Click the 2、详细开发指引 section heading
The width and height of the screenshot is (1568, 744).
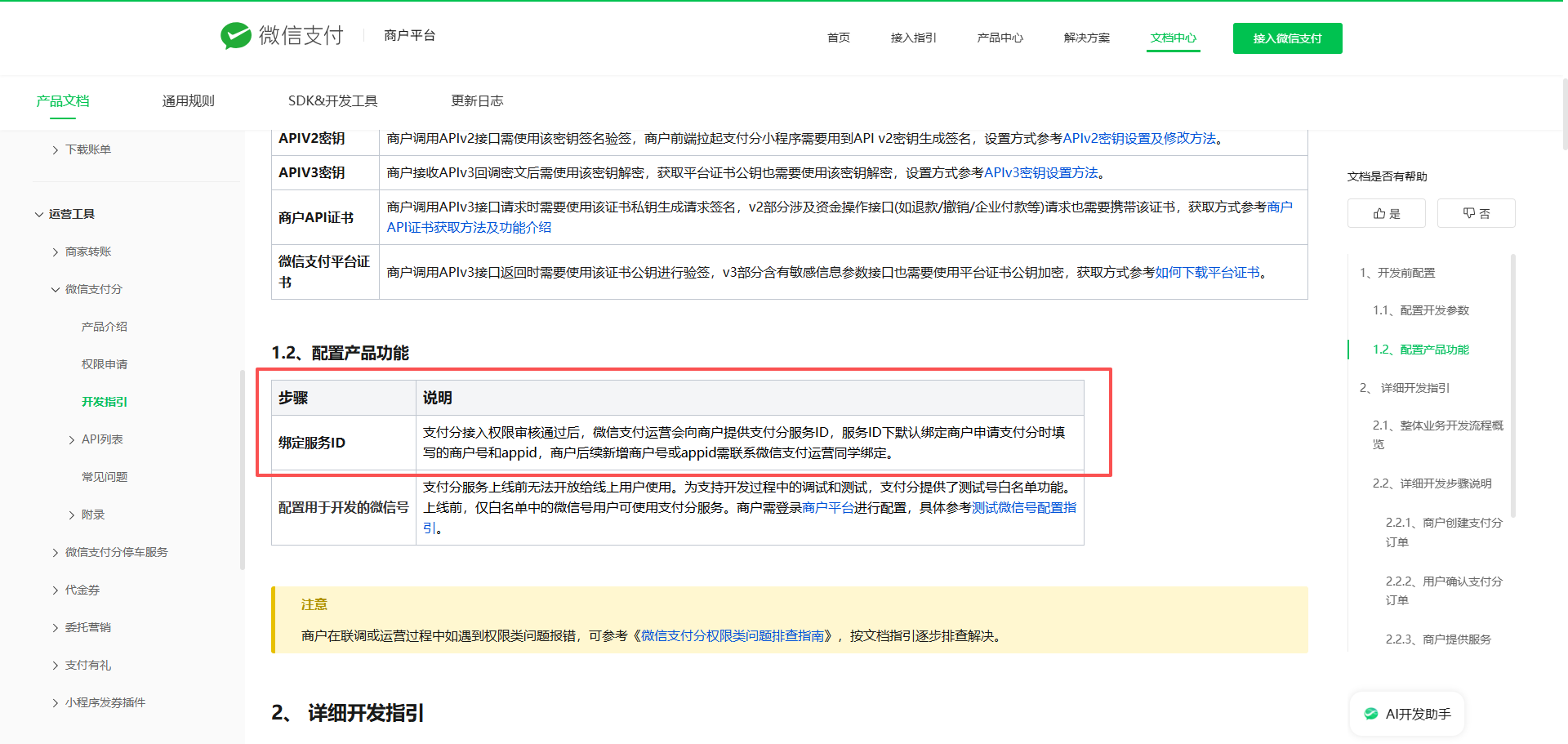pyautogui.click(x=348, y=713)
